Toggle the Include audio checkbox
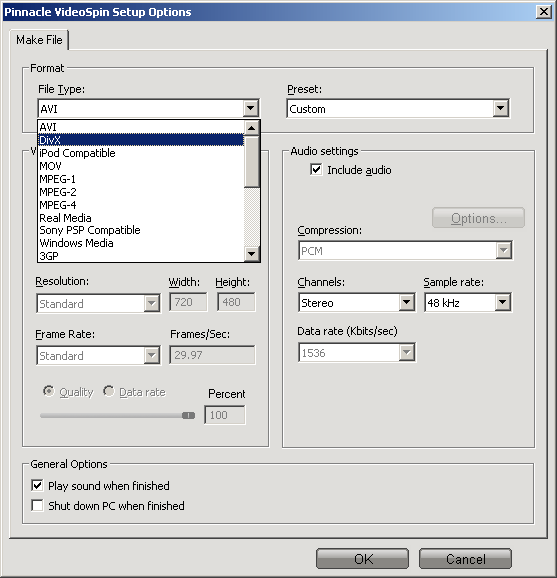The image size is (557, 578). 316,170
